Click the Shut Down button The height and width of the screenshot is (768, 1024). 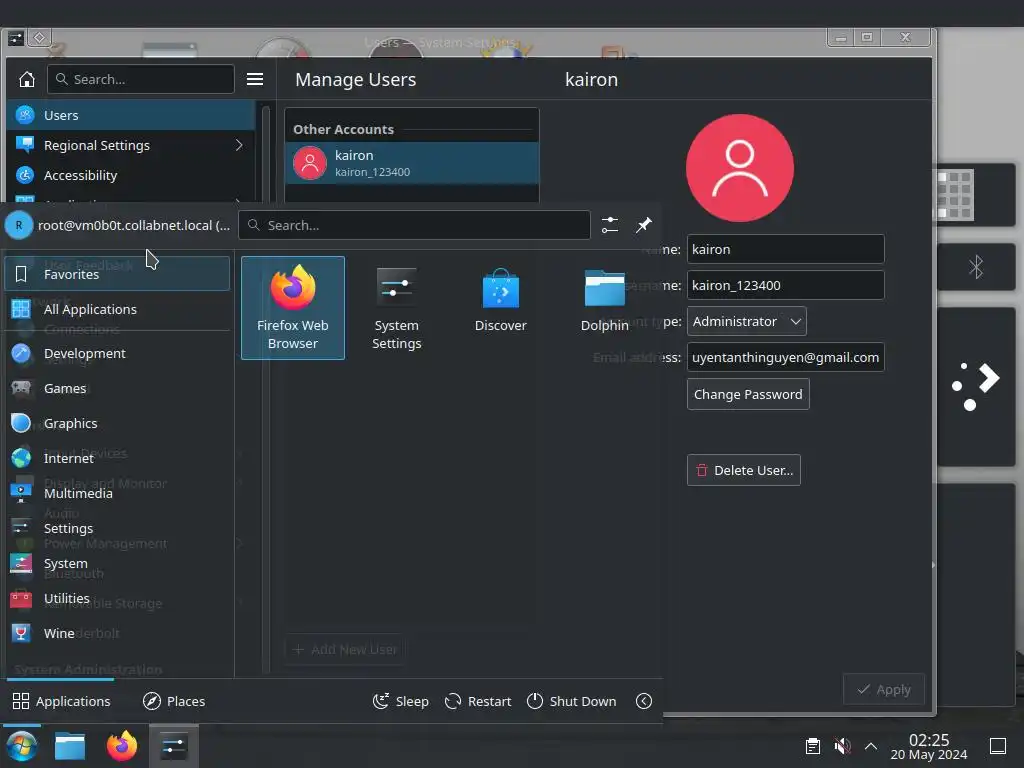[x=571, y=701]
